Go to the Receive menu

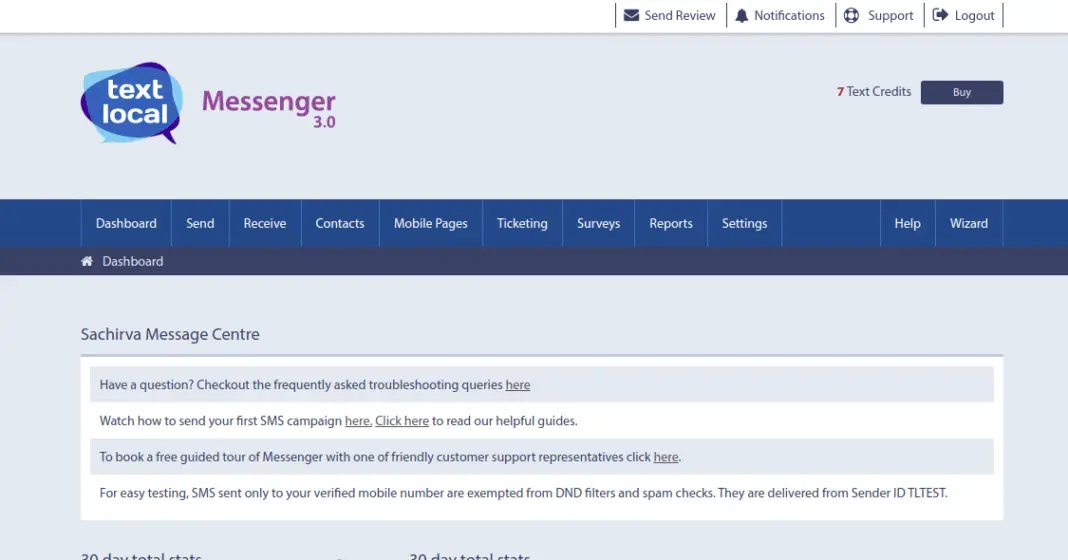pyautogui.click(x=265, y=223)
